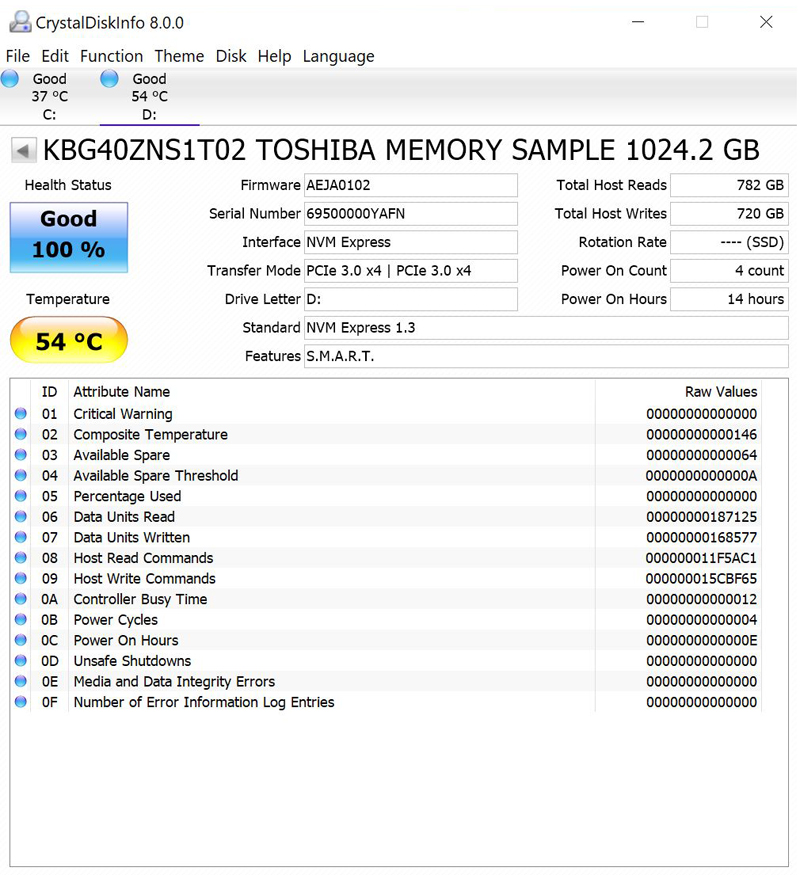
Task: Open the File menu
Action: 18,56
